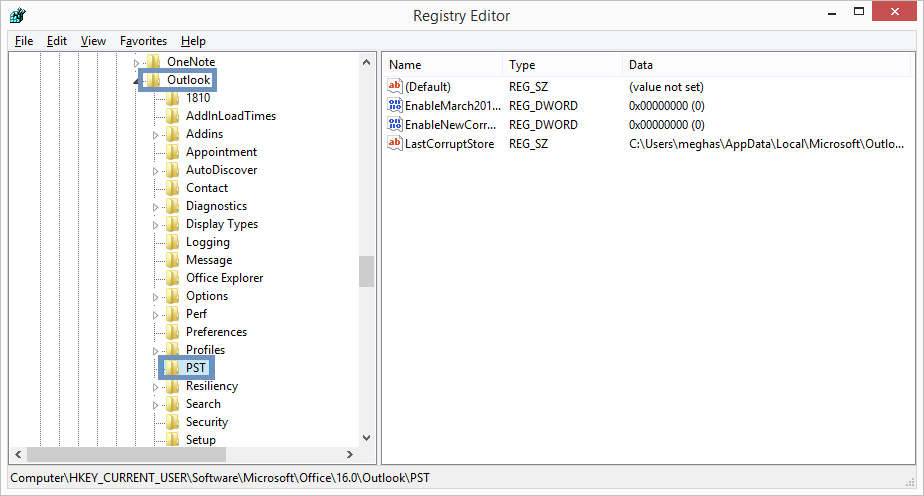Image resolution: width=924 pixels, height=496 pixels.
Task: Click the tree scroll left arrow
Action: coord(18,454)
